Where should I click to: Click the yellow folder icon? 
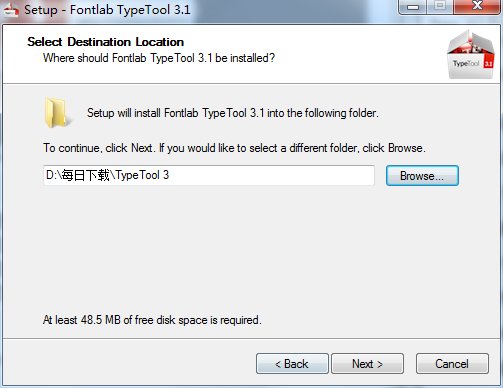57,113
